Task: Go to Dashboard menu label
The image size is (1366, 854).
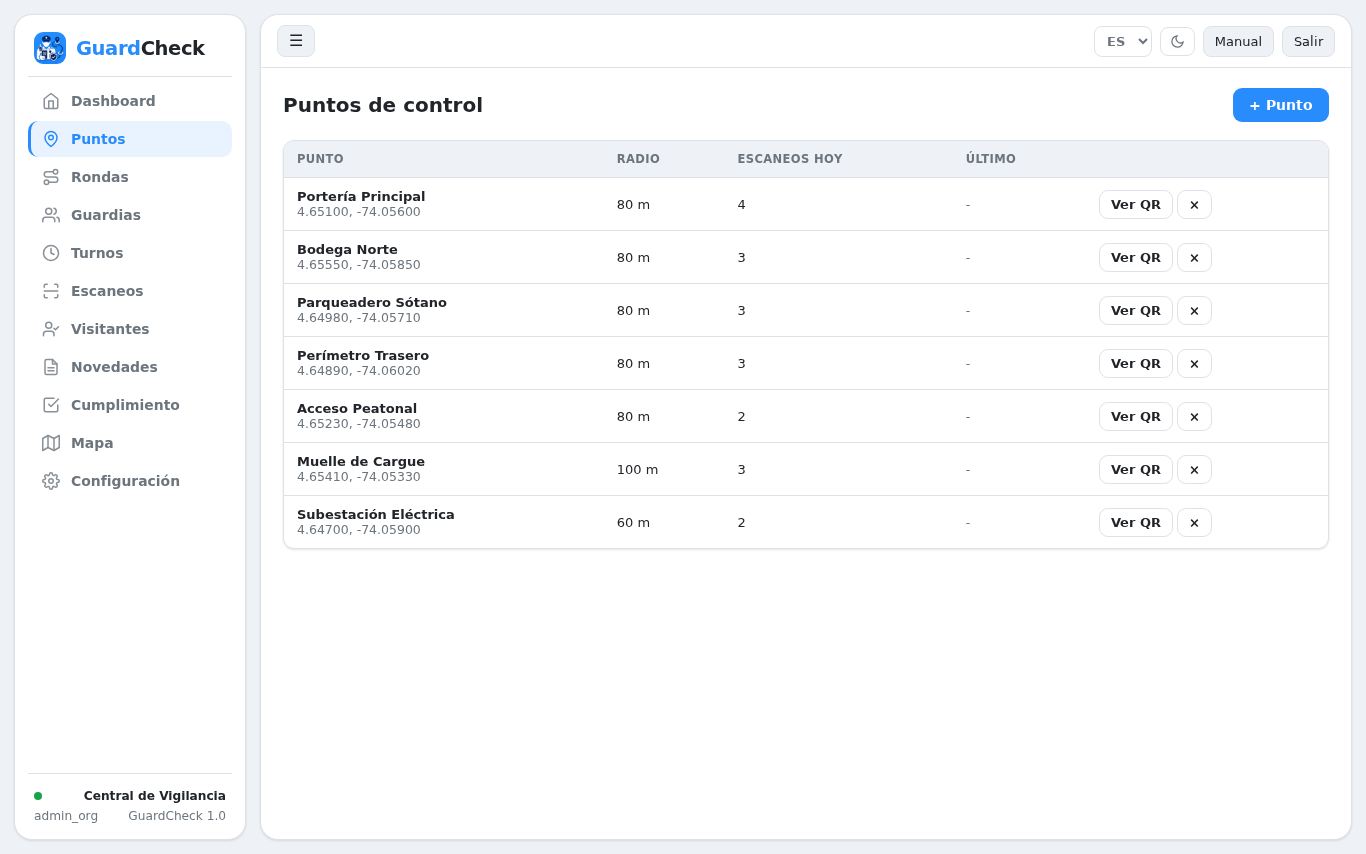Action: (113, 101)
